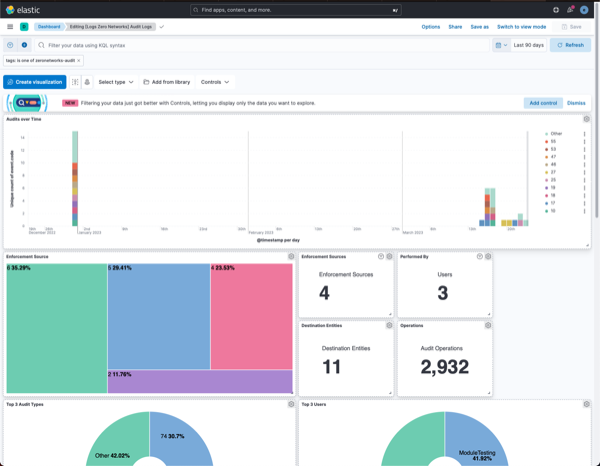Remove the tags zeronetworks-audit filter
This screenshot has height=466, width=600.
pyautogui.click(x=79, y=61)
